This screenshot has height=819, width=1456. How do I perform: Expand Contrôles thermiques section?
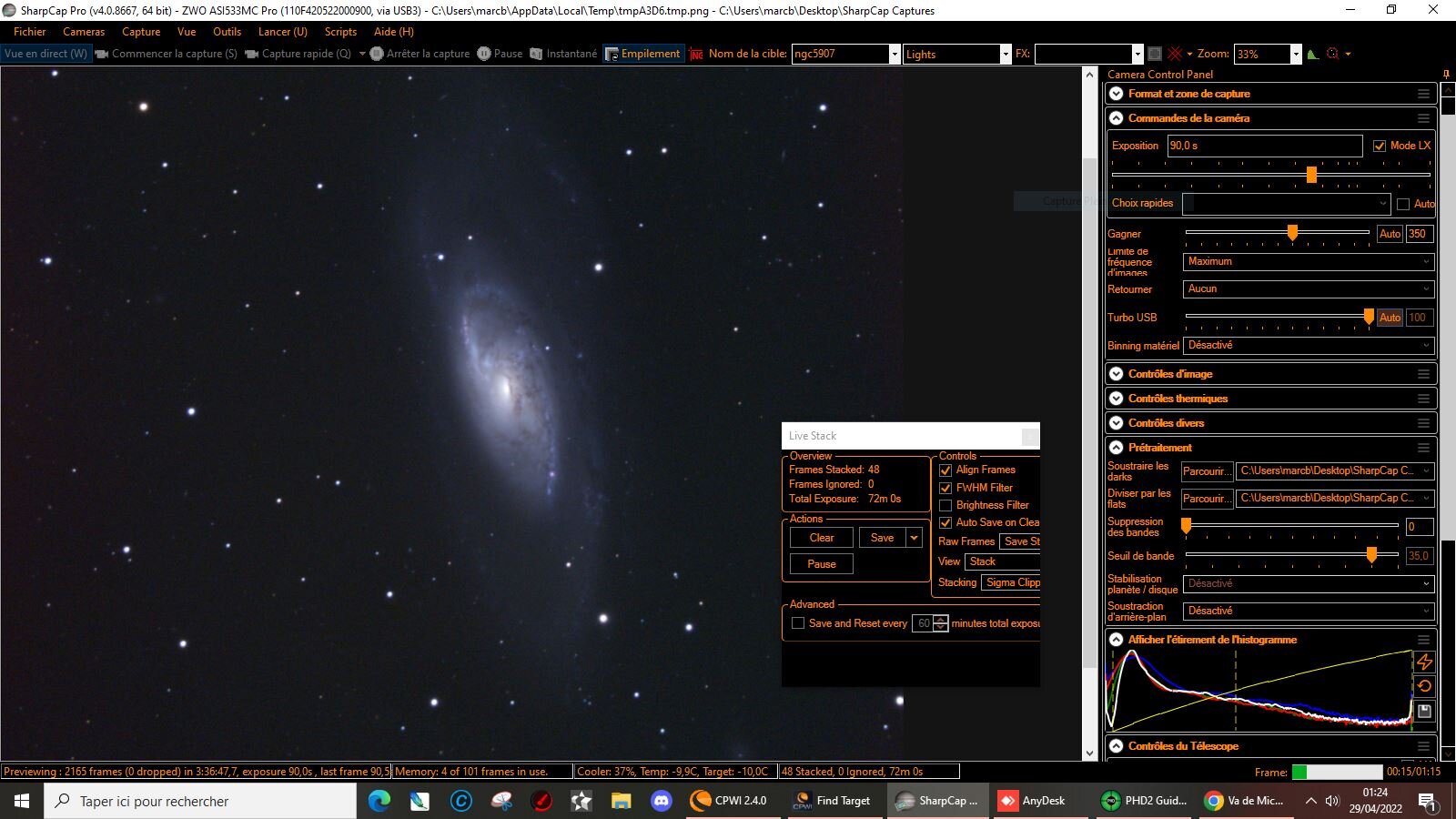point(1117,399)
